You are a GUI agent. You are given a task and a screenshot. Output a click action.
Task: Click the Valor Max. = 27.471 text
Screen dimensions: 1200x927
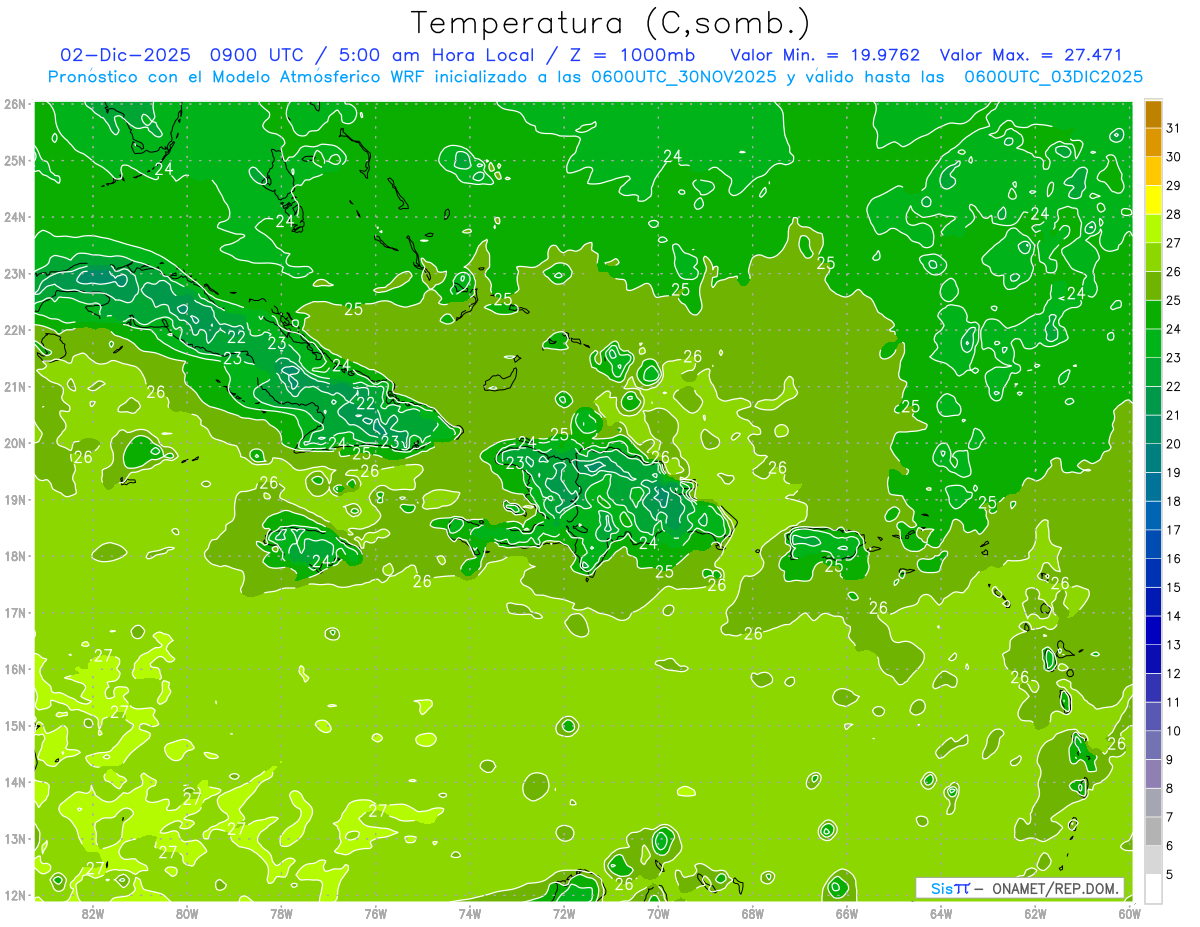point(1031,55)
